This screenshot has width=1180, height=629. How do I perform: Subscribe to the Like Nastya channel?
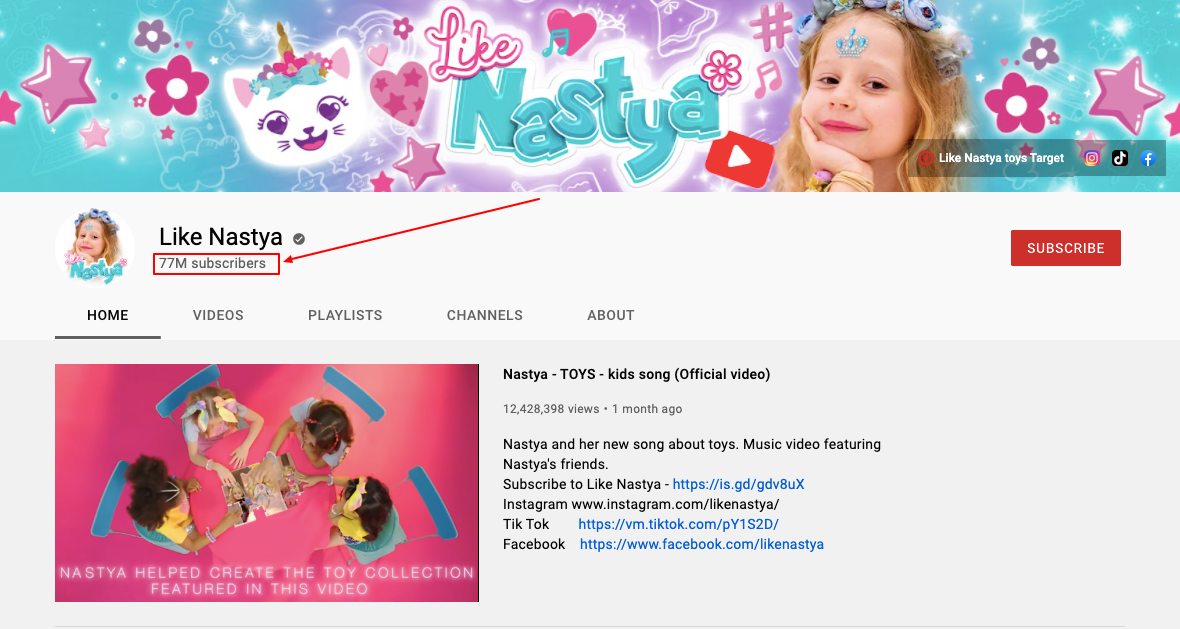1066,248
